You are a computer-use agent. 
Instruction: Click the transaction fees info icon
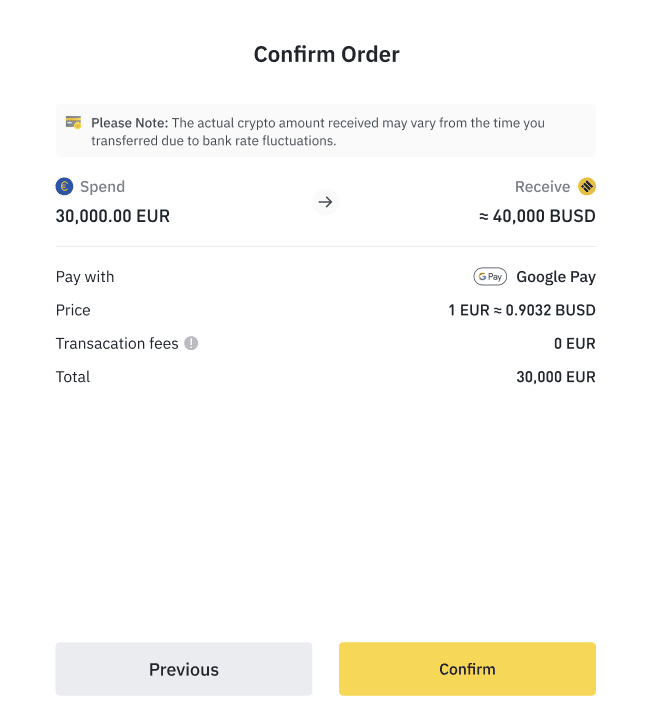pyautogui.click(x=191, y=343)
